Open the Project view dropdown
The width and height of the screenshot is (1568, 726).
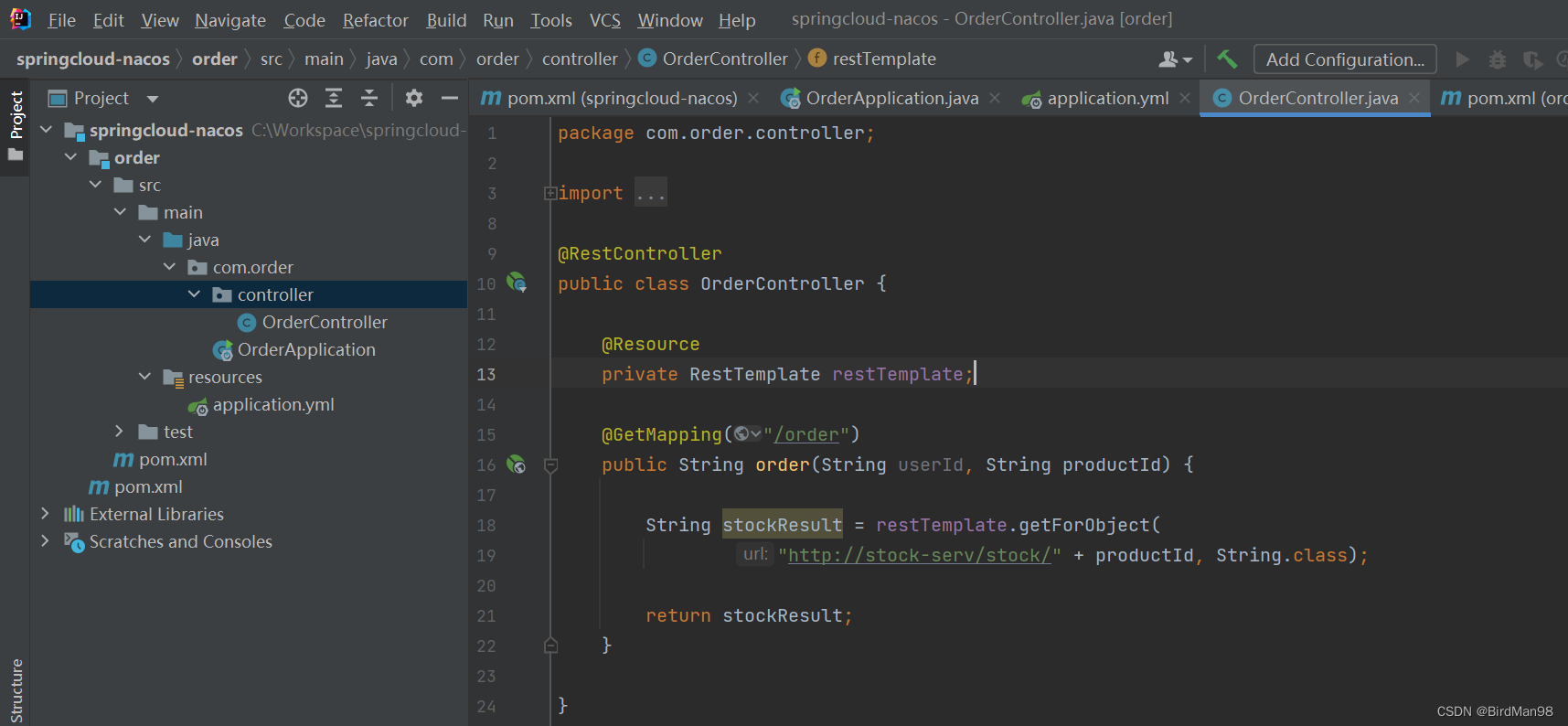(153, 99)
